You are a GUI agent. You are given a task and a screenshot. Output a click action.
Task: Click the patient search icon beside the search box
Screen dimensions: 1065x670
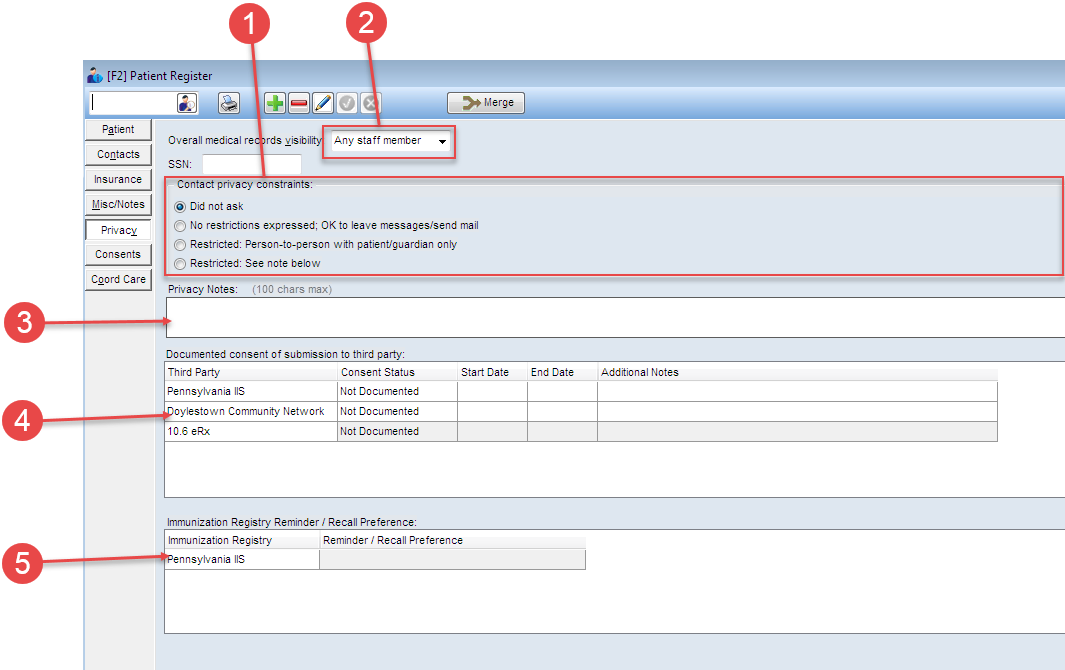pyautogui.click(x=187, y=103)
